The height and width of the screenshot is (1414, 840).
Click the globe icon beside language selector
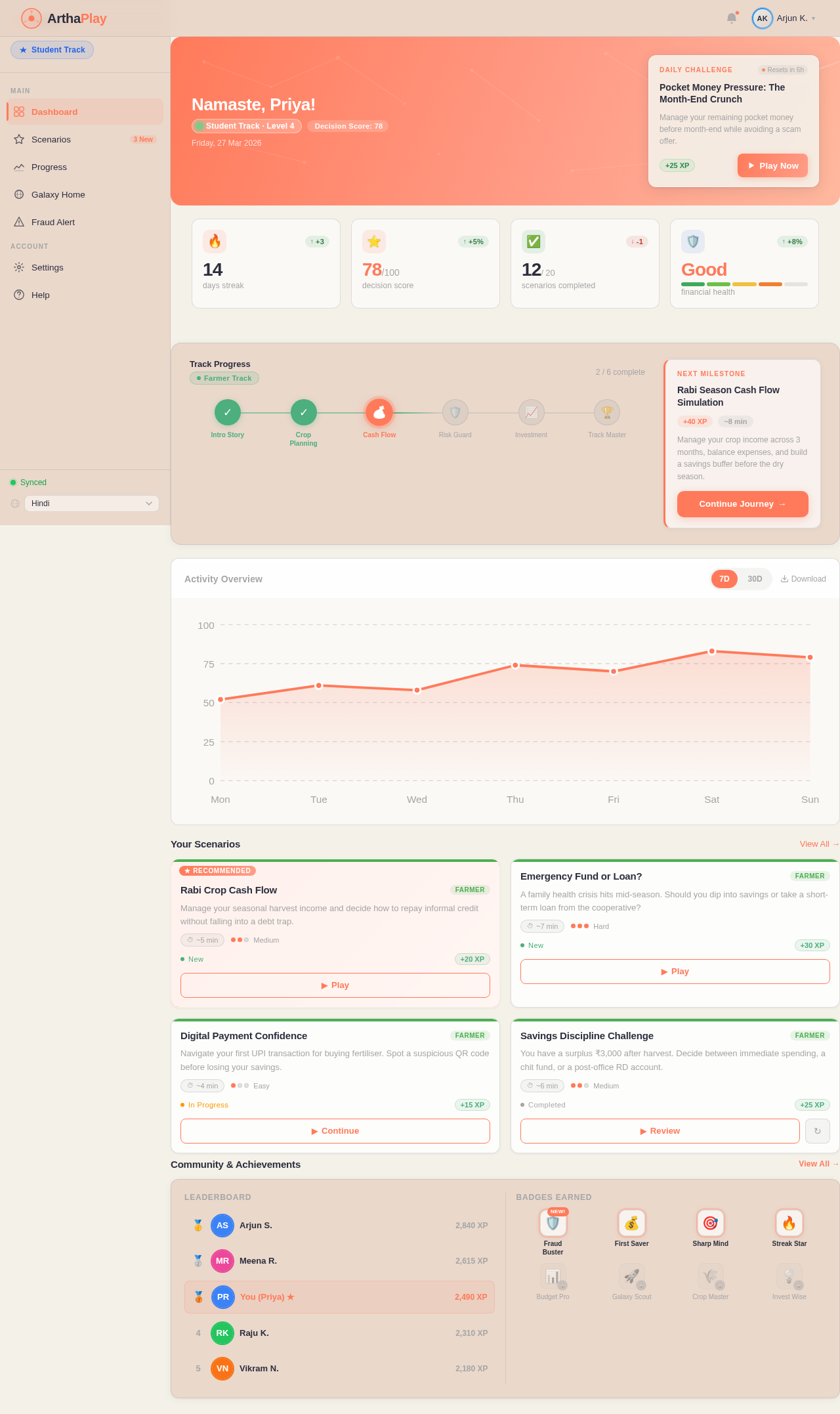[15, 503]
